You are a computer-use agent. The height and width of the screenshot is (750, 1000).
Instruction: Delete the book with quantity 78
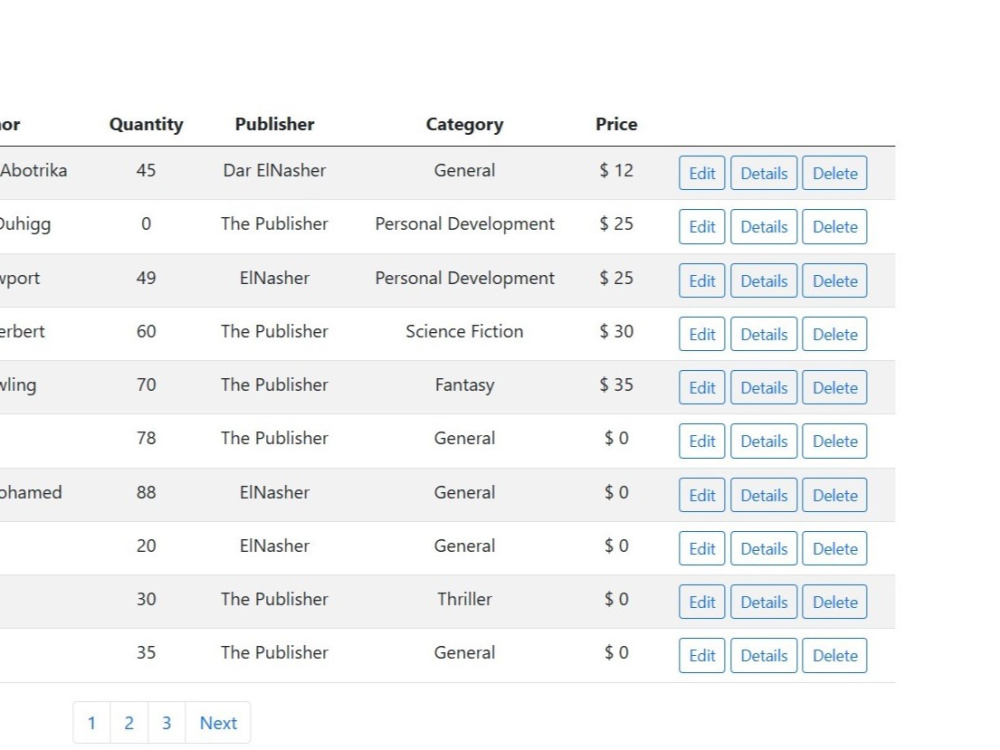click(834, 441)
